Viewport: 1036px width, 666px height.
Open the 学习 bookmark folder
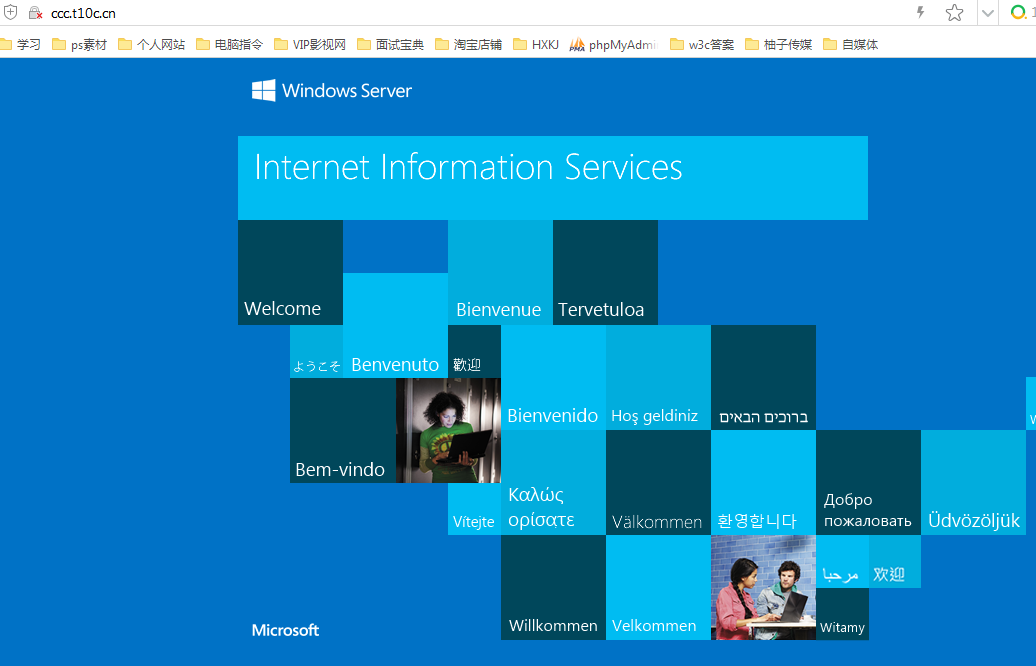click(20, 44)
